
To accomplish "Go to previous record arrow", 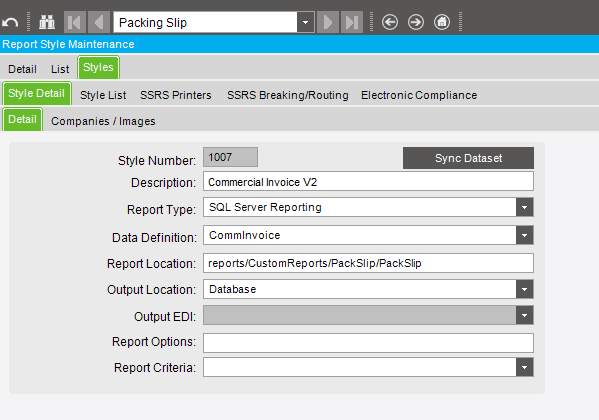I will pos(99,22).
